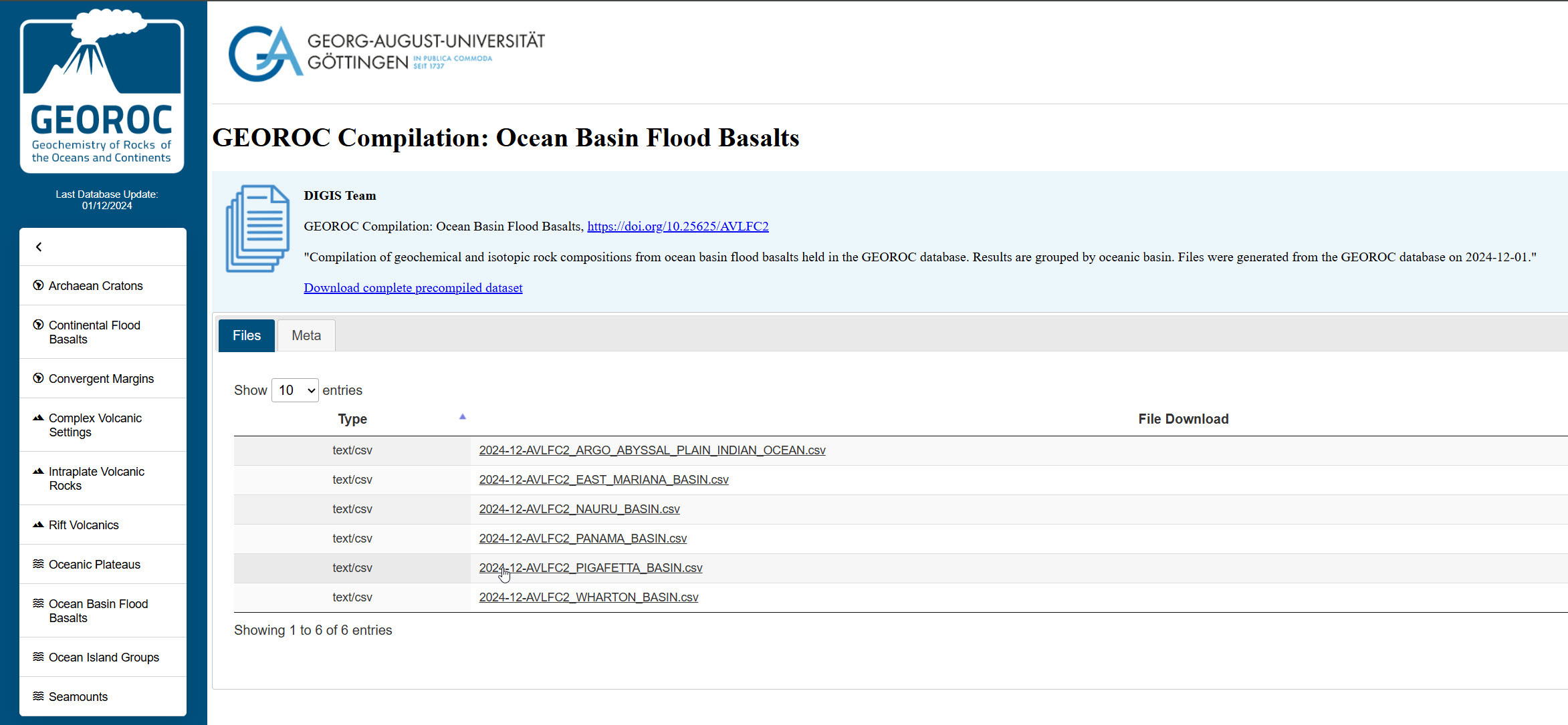
Task: Click the GEOROC volcano logo
Action: pos(102,90)
